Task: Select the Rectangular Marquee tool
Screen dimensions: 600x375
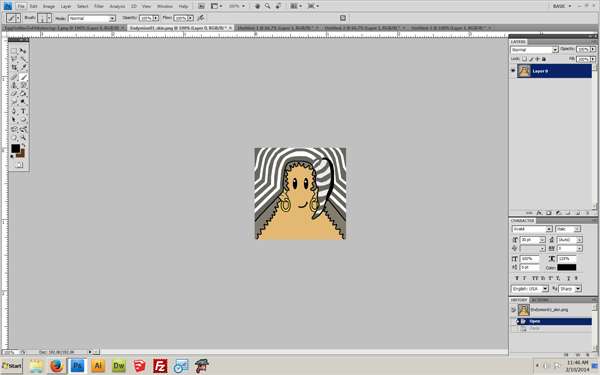Action: [x=14, y=51]
